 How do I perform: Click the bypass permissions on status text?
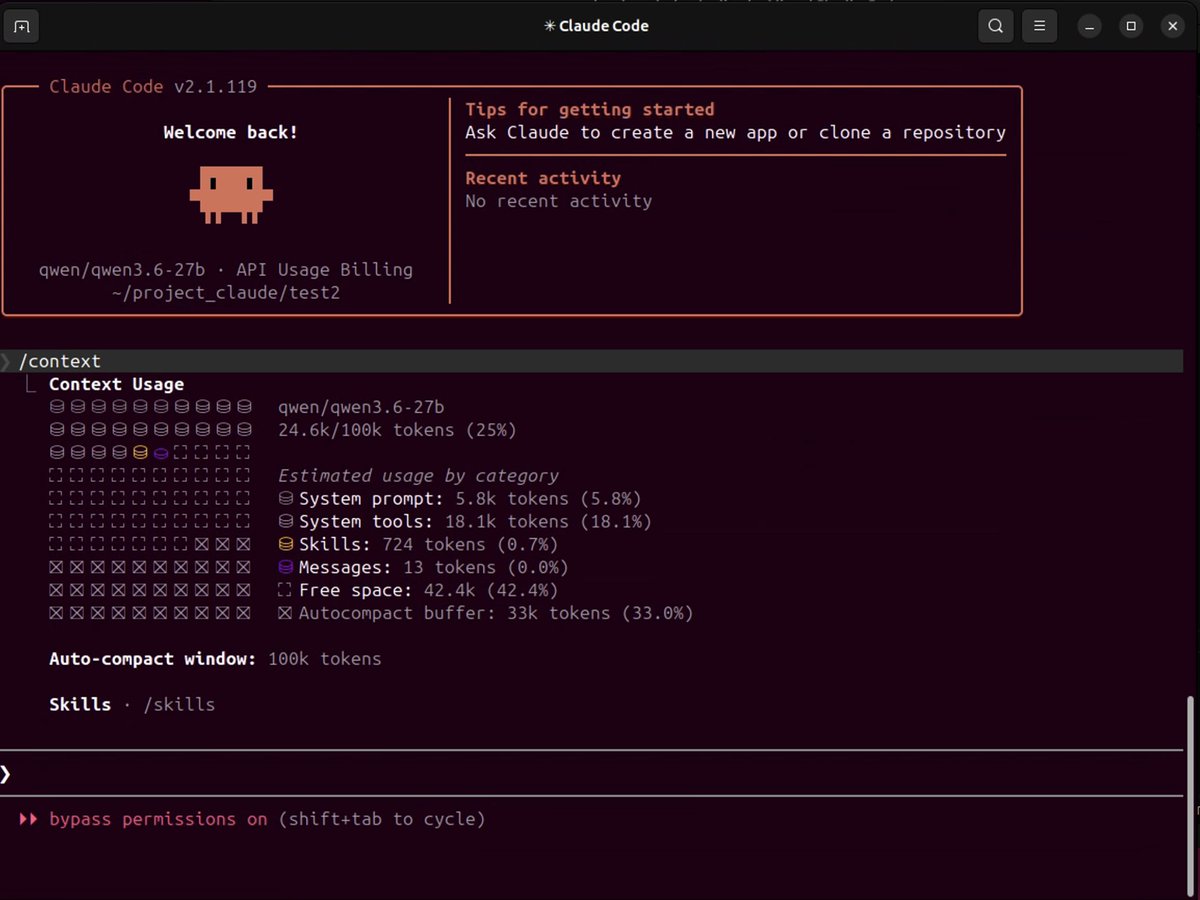158,819
